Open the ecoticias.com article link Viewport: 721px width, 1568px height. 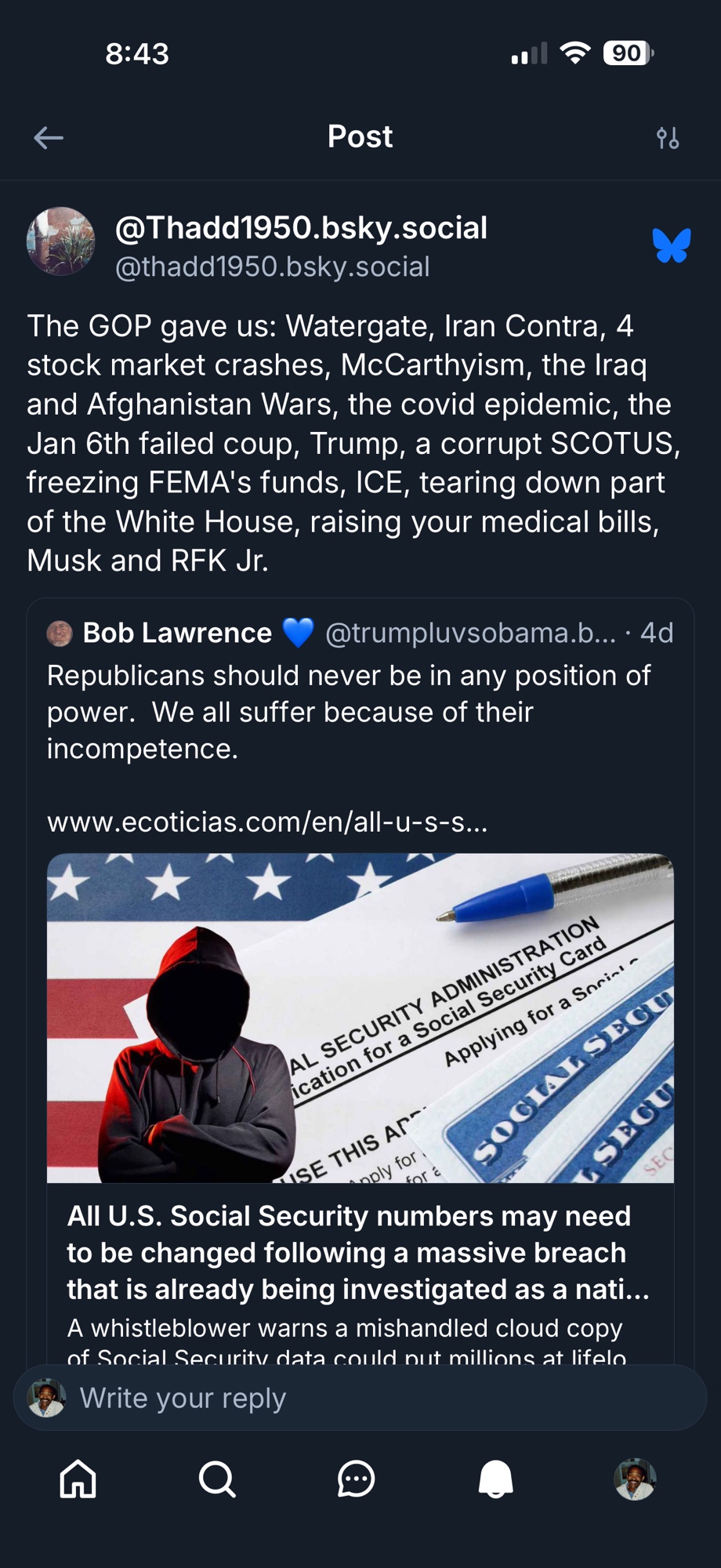[x=267, y=822]
